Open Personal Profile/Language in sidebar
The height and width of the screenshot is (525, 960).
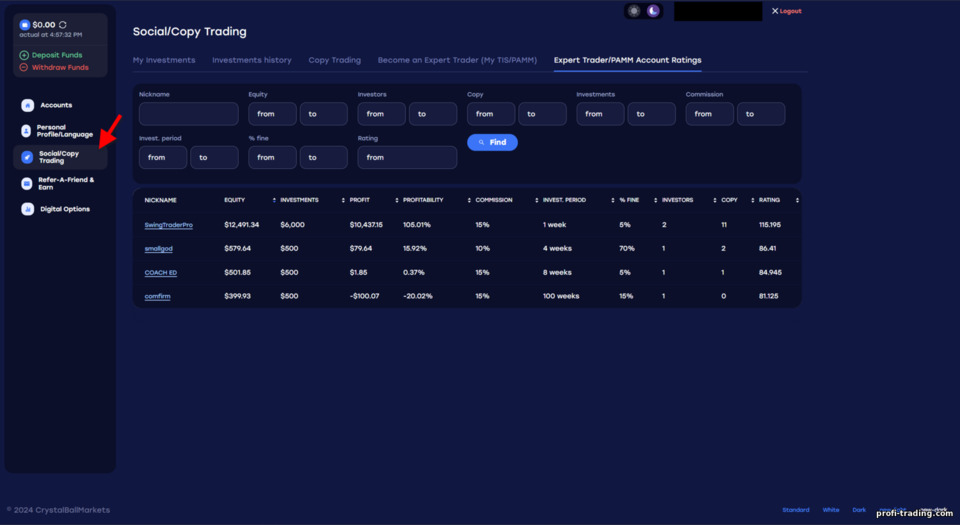(x=64, y=131)
